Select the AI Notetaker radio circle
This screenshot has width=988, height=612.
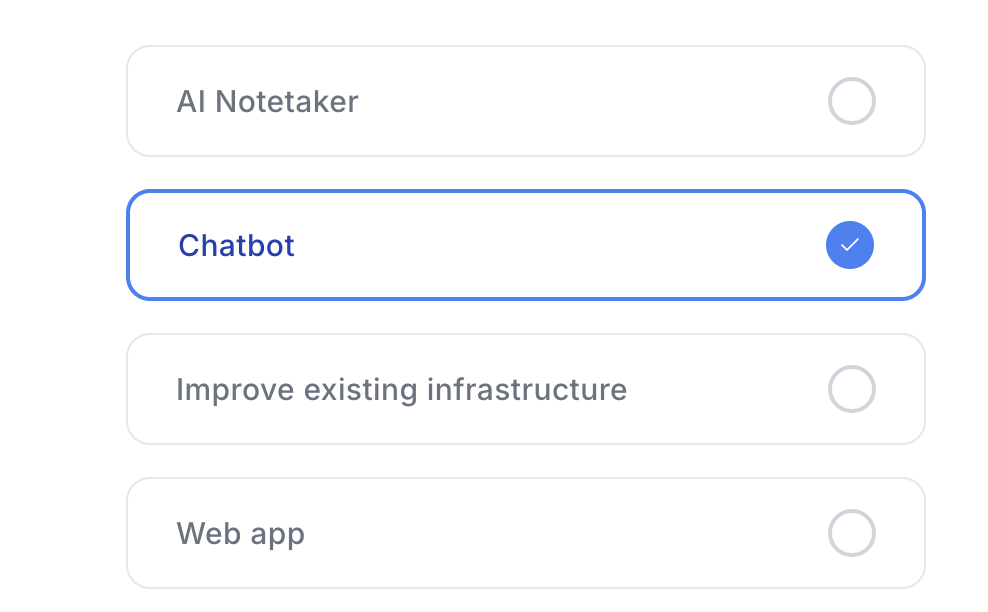[x=851, y=101]
